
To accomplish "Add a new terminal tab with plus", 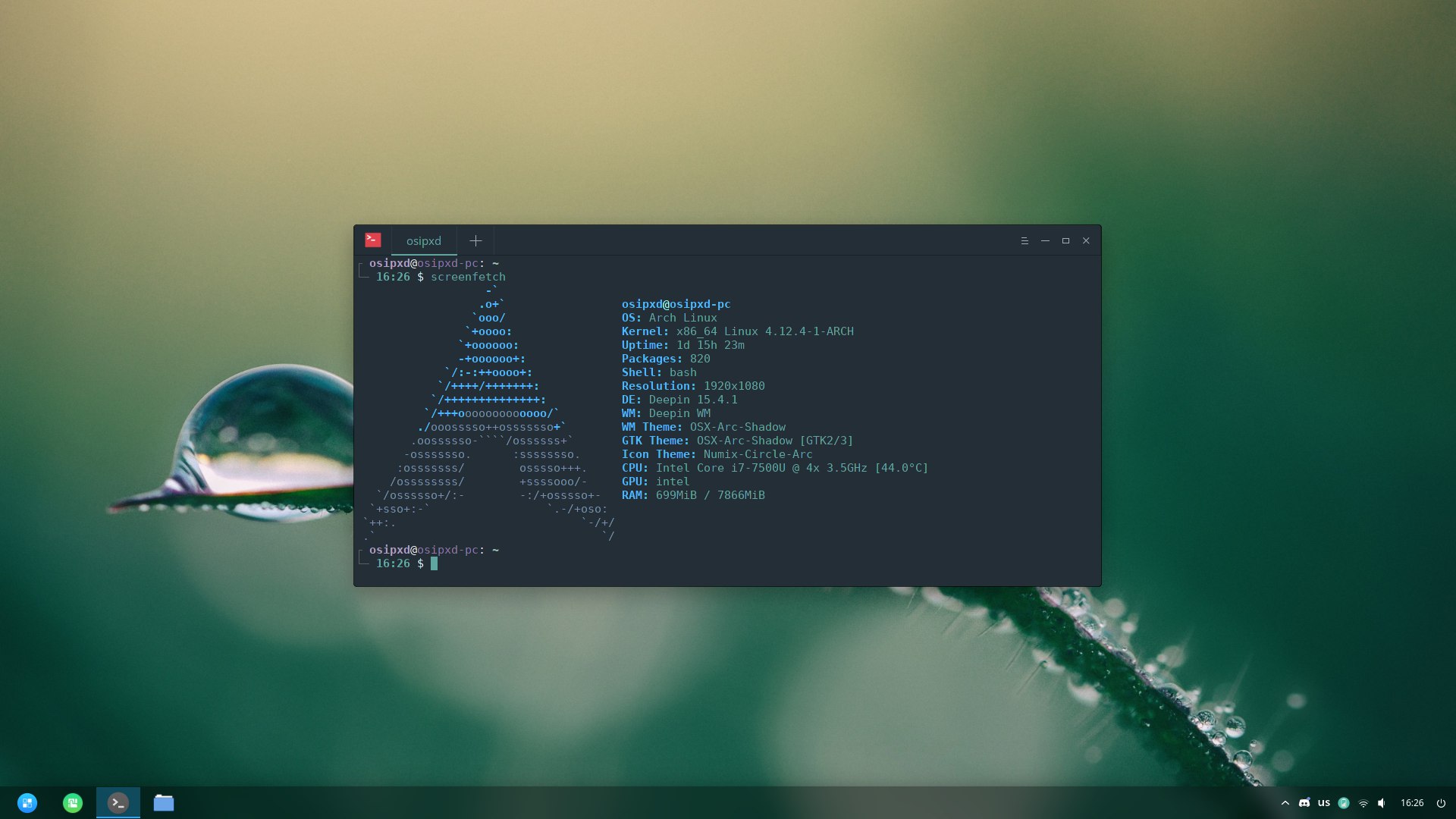I will click(x=475, y=240).
